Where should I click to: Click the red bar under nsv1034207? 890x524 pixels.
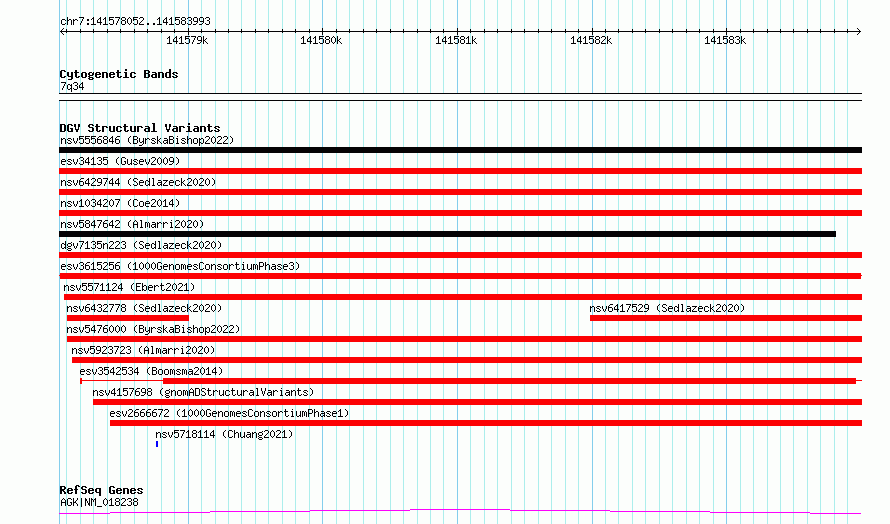click(460, 213)
